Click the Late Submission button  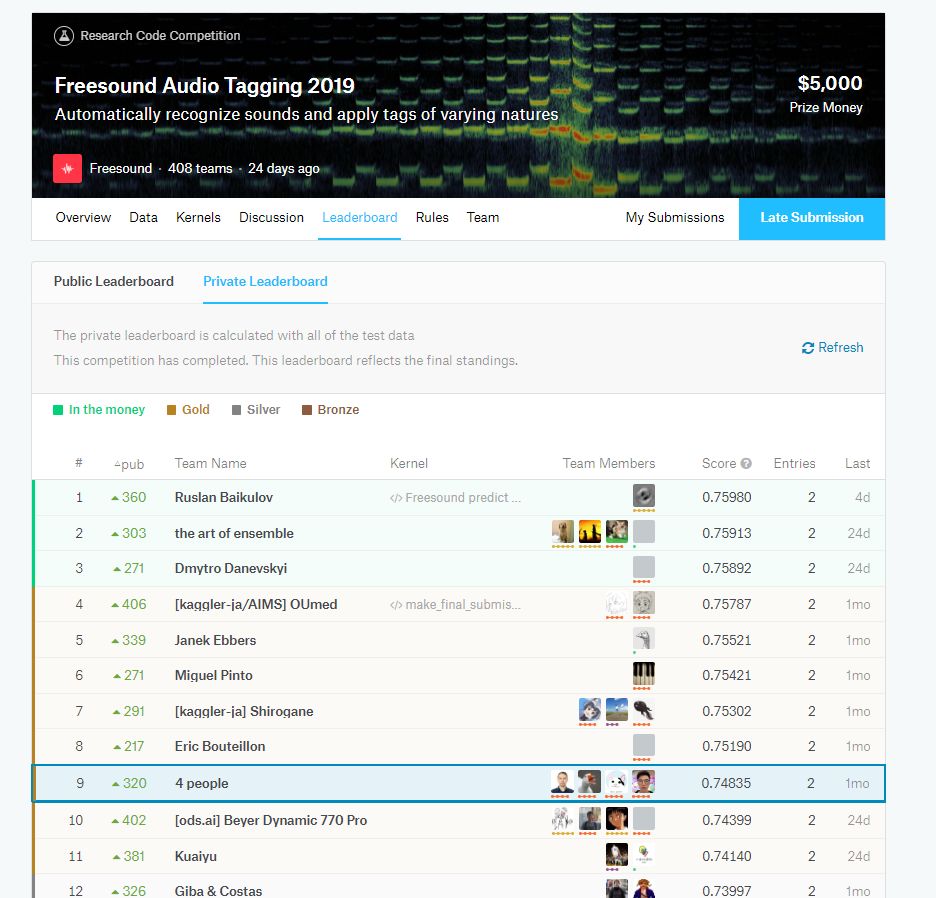pyautogui.click(x=812, y=219)
